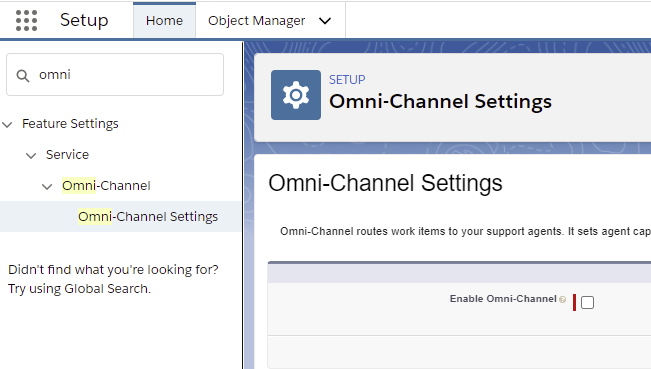Click the Setup gear icon in page header
This screenshot has width=651, height=369.
pos(296,95)
